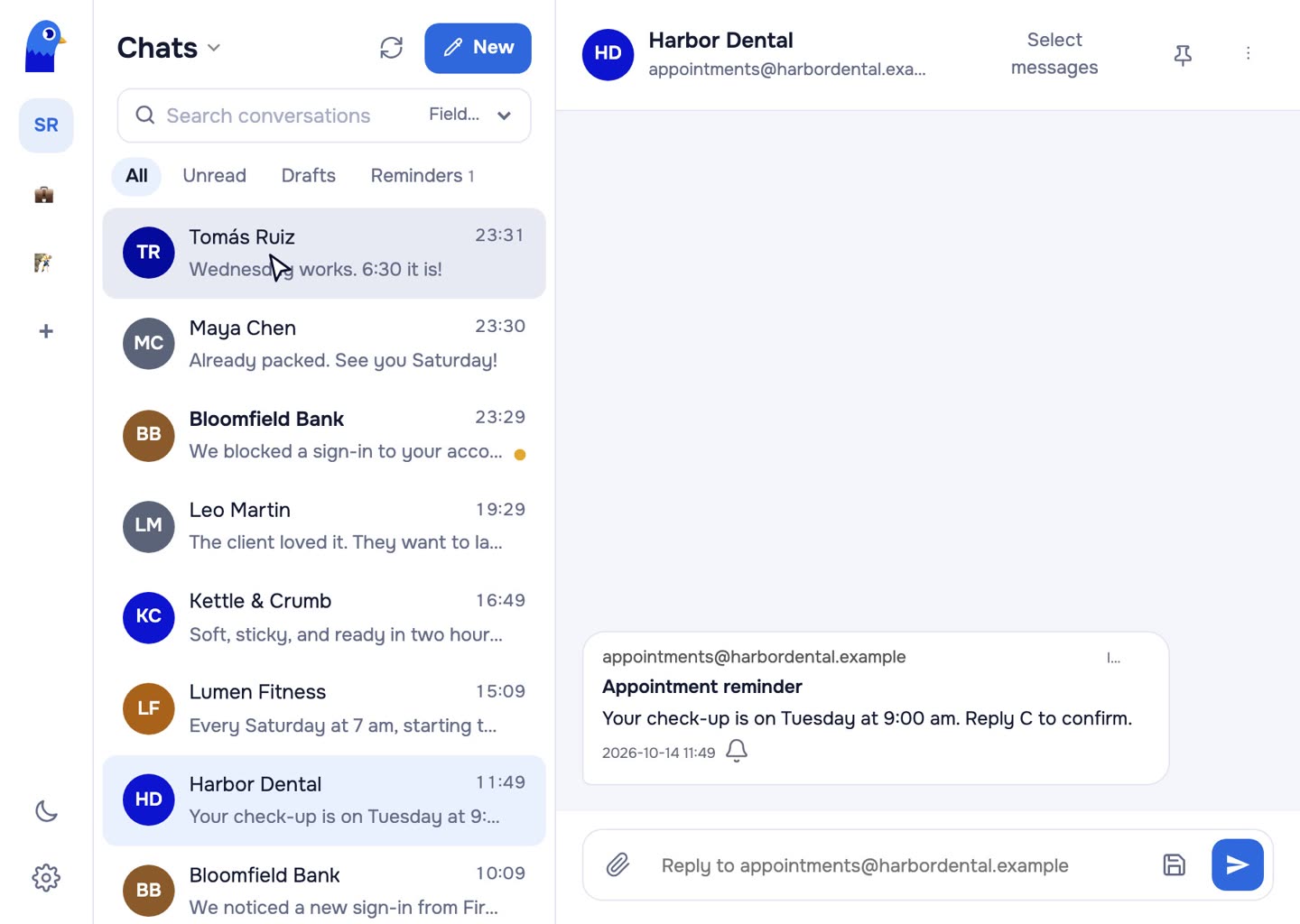The image size is (1300, 924).
Task: Click the orange unread dot on Bloomfield Bank
Action: pos(520,455)
